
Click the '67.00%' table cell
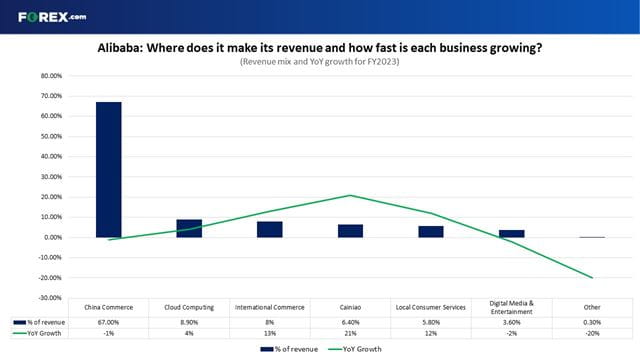[109, 322]
